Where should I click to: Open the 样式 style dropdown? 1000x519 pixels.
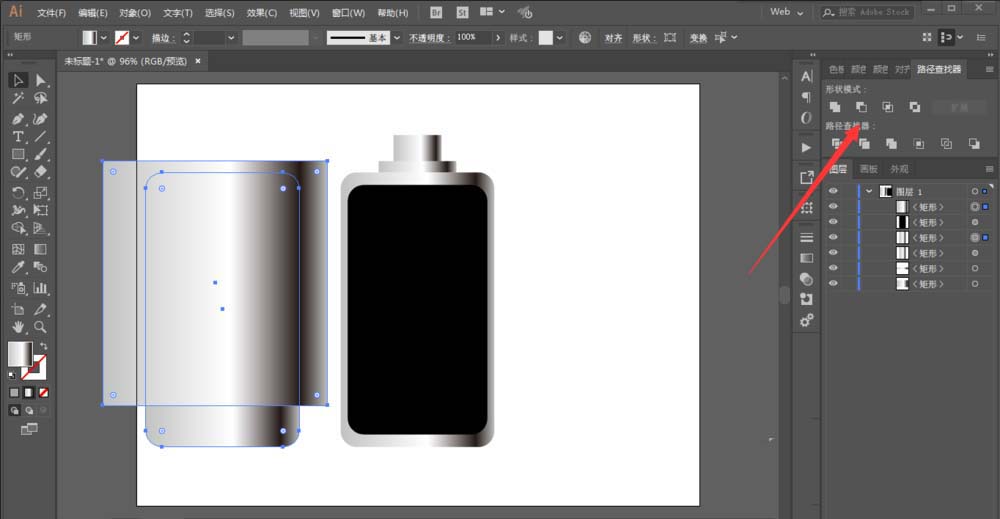[559, 38]
